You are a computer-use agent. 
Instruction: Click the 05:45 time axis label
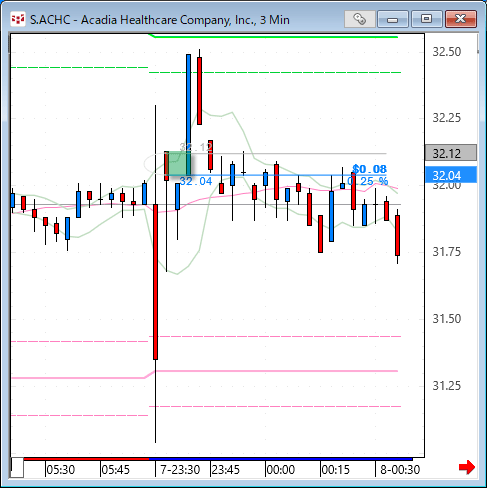(x=116, y=470)
